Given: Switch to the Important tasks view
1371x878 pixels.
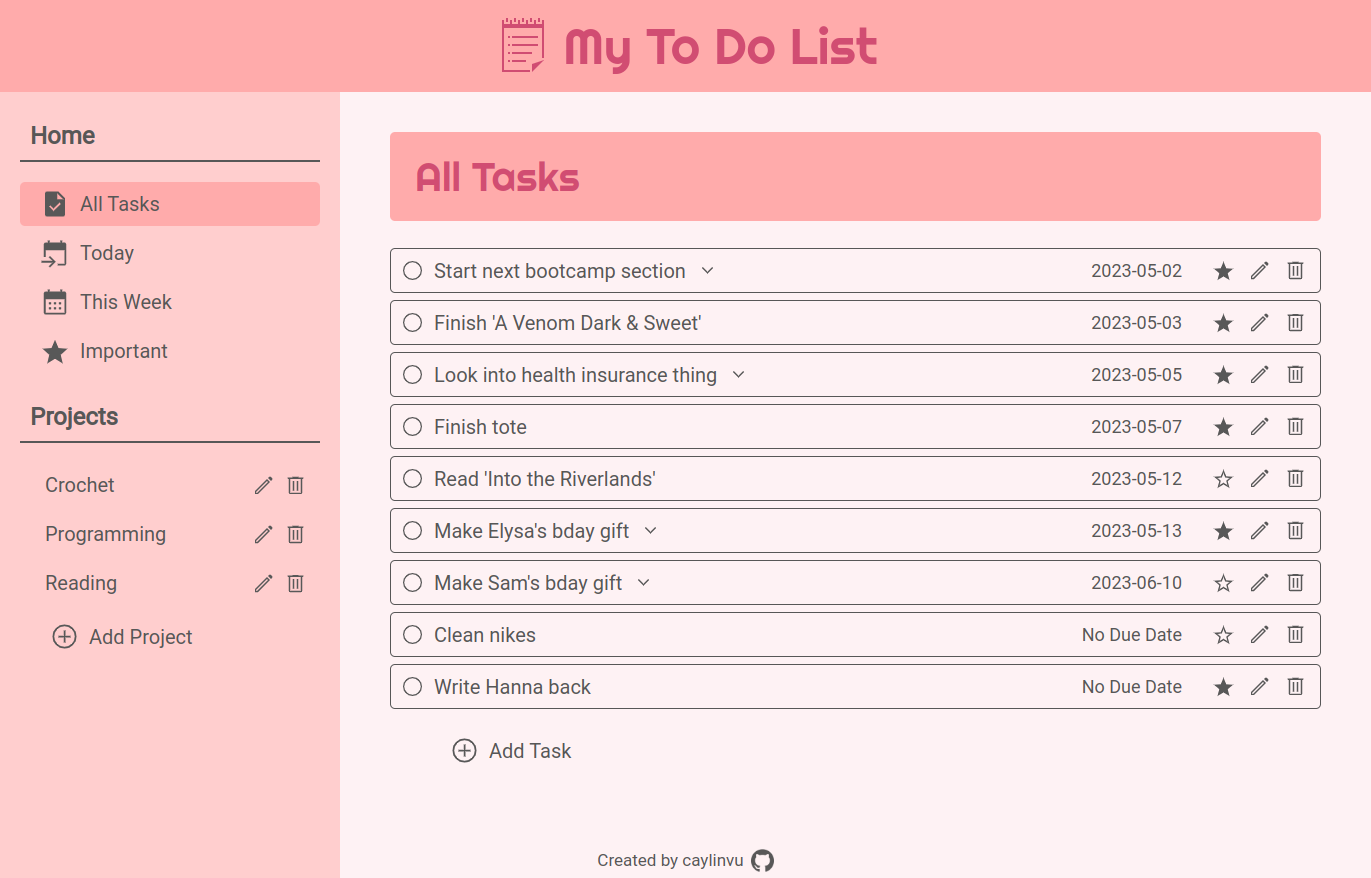Looking at the screenshot, I should 123,351.
